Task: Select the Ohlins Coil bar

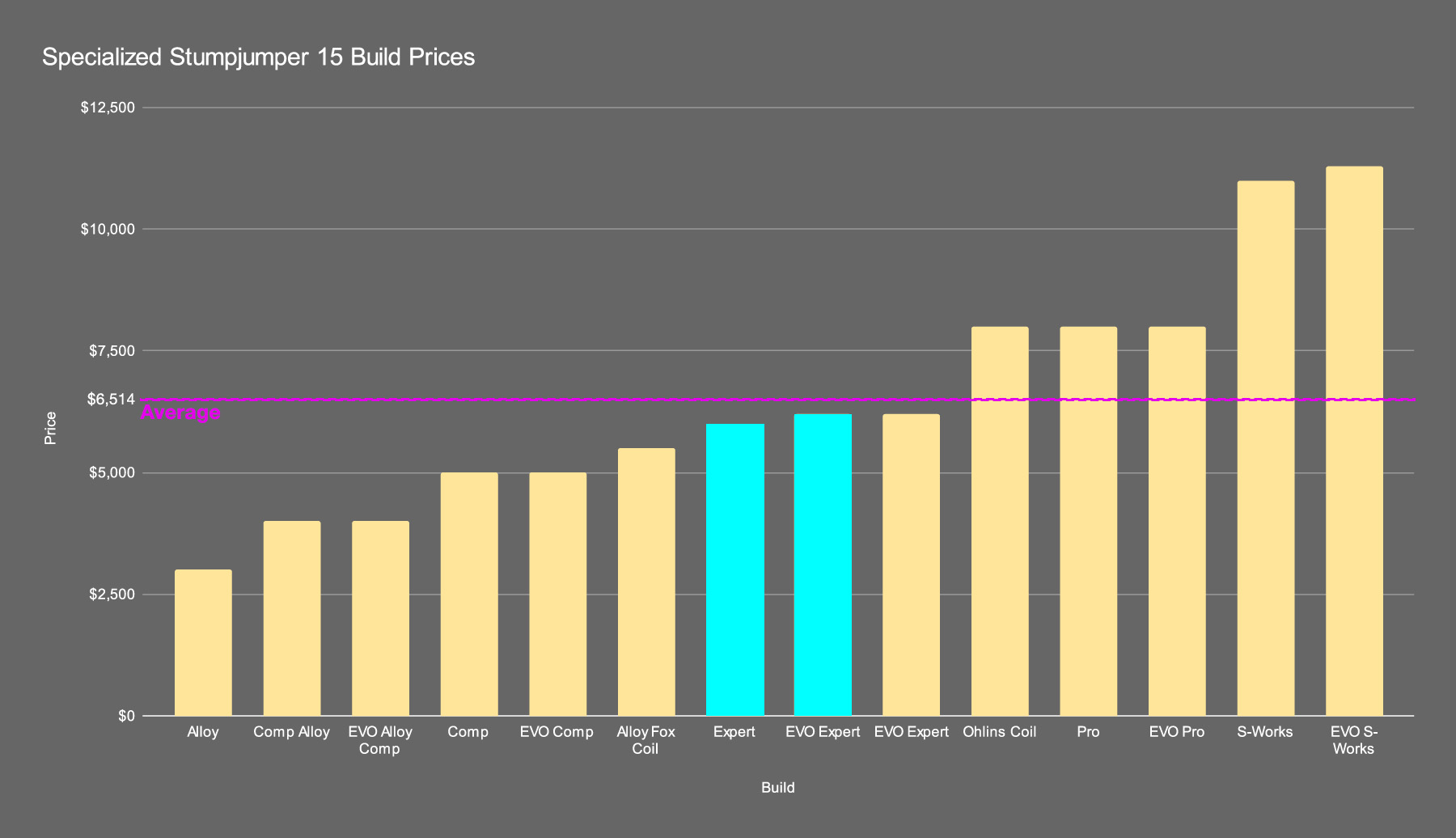Action: point(1000,521)
